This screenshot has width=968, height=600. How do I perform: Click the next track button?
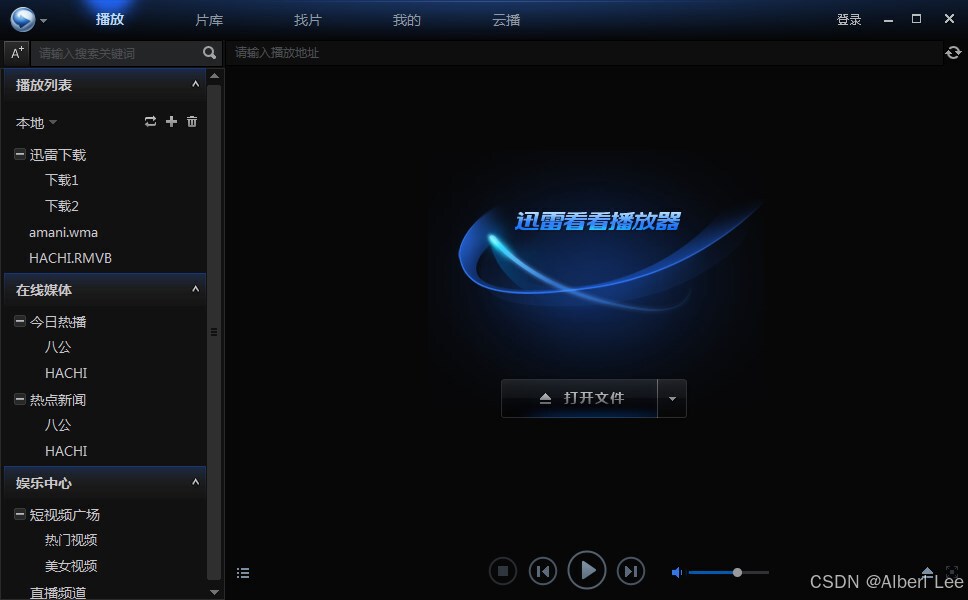point(631,571)
